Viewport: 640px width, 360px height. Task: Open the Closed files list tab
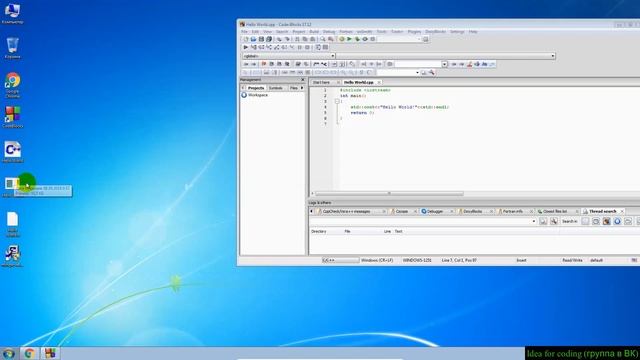(555, 211)
